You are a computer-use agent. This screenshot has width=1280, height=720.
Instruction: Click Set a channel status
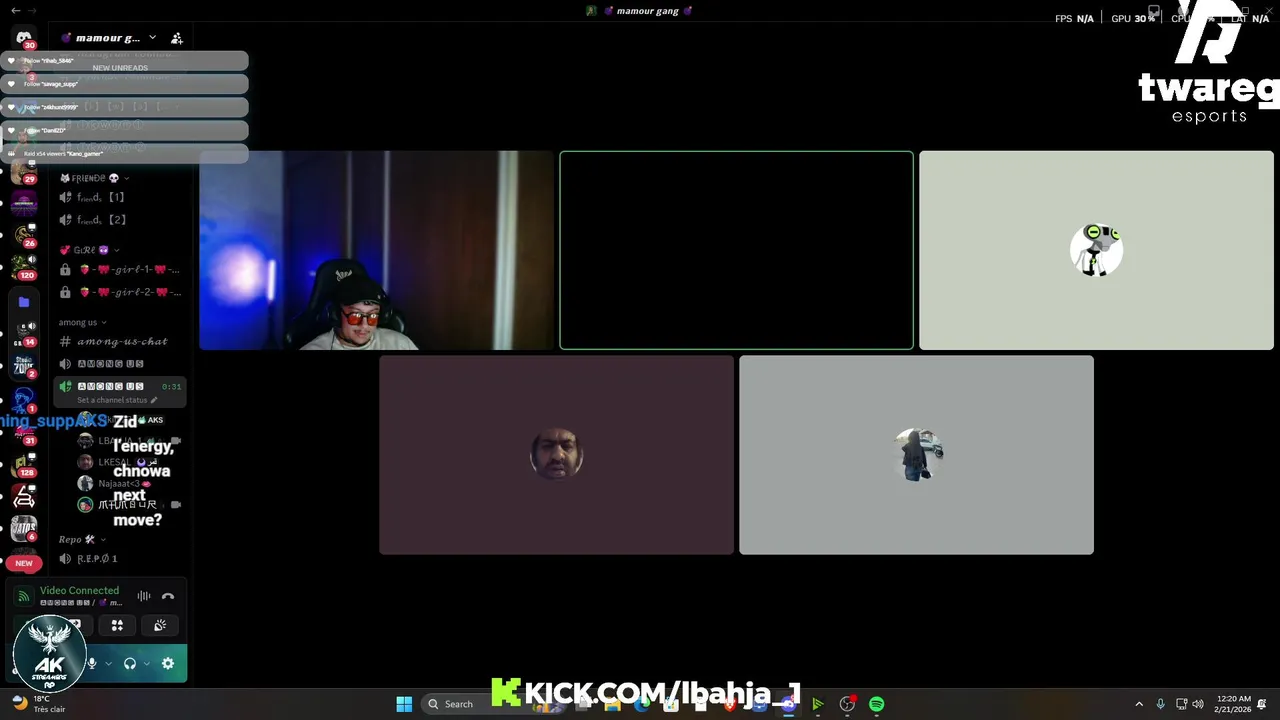coord(117,400)
